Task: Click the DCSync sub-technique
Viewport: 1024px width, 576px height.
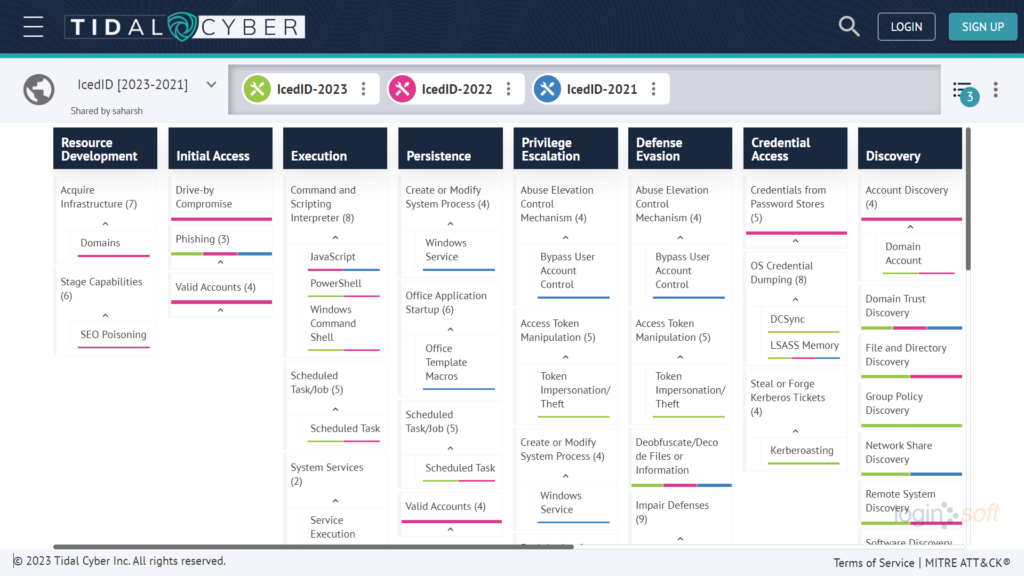Action: (787, 319)
